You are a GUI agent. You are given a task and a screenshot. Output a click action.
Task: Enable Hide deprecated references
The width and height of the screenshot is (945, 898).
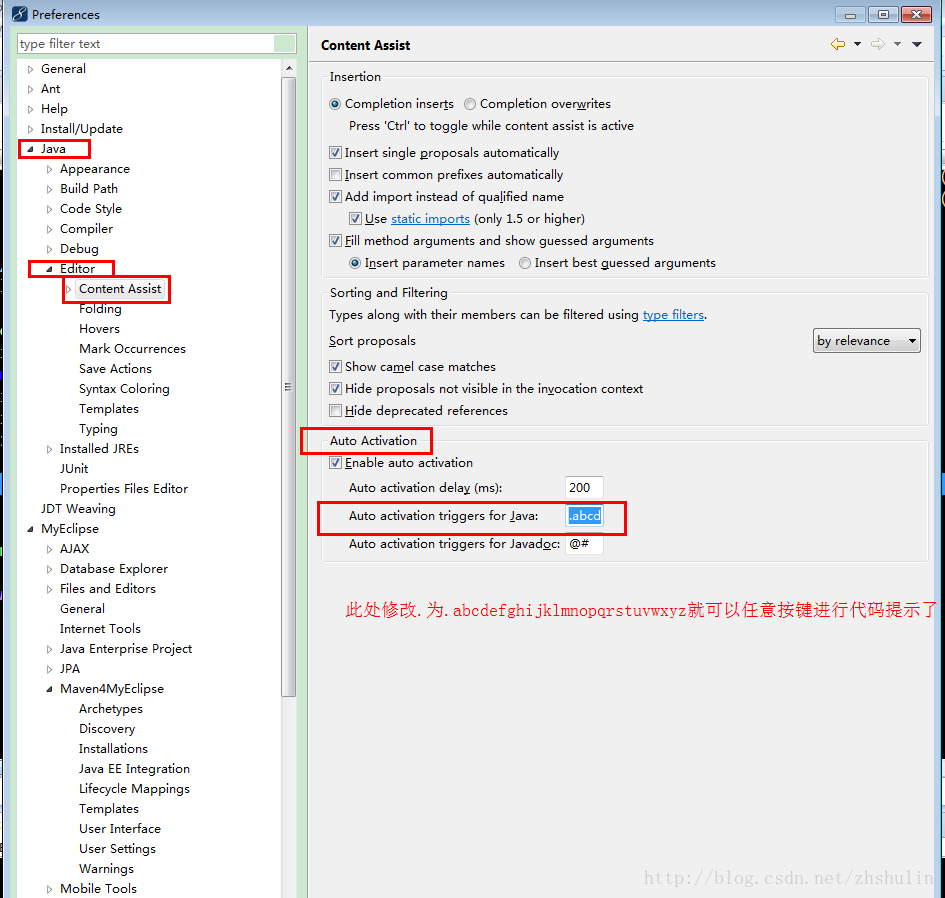(x=335, y=410)
